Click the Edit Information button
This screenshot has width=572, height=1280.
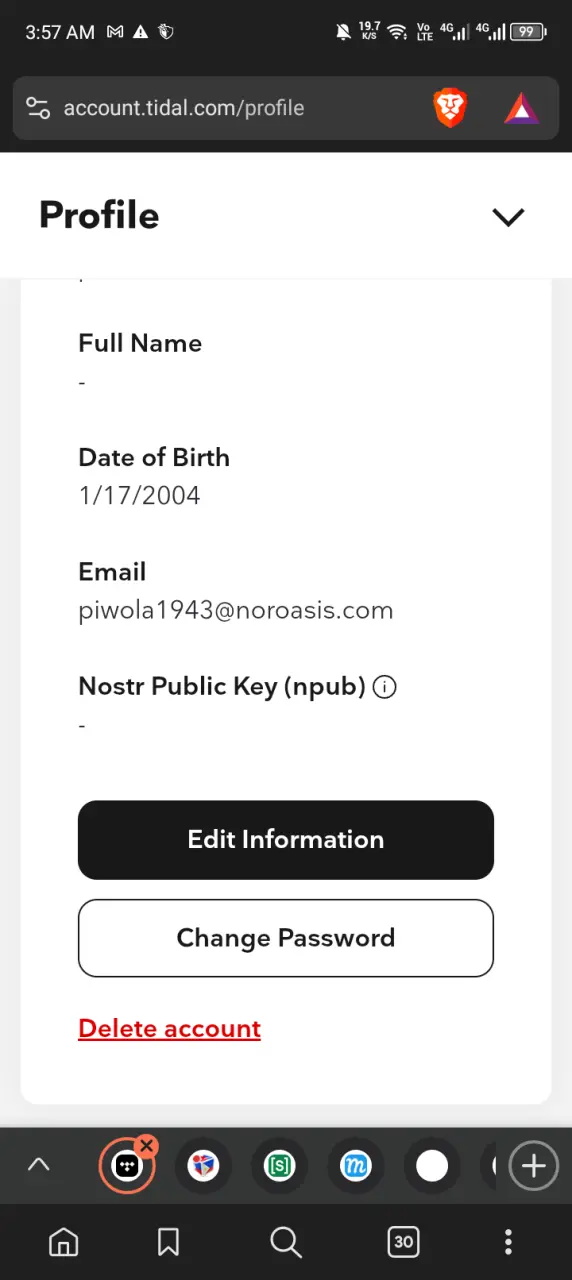286,840
